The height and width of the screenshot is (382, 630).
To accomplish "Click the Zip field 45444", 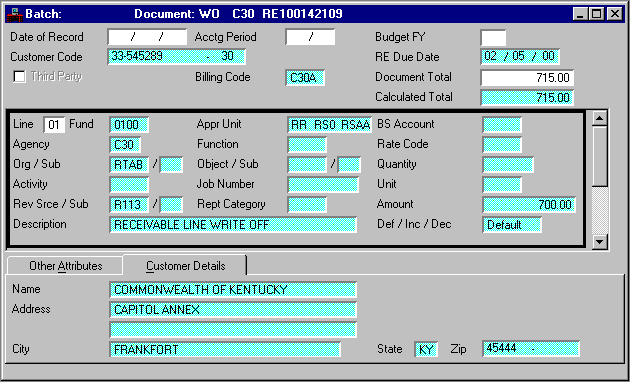I will coord(531,348).
